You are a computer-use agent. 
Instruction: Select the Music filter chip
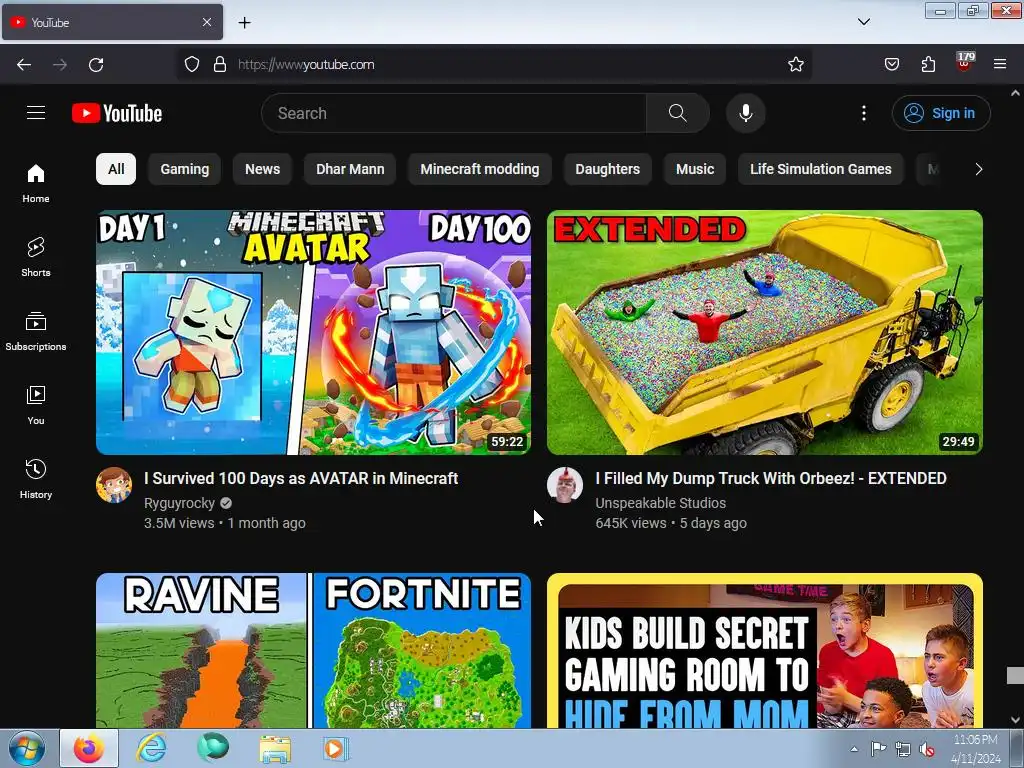tap(695, 169)
